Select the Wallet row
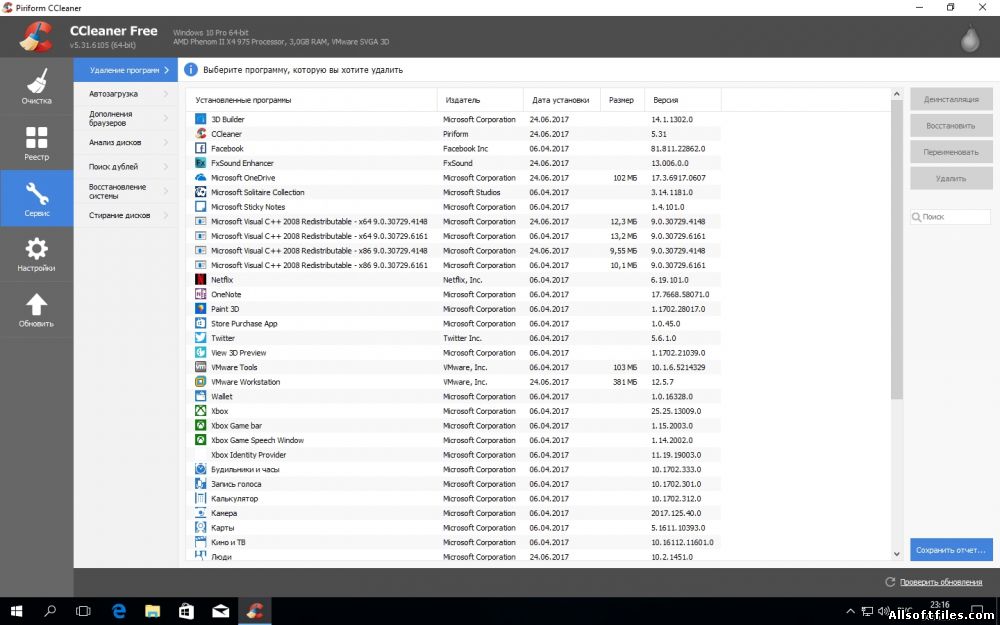Image resolution: width=1000 pixels, height=625 pixels. (x=453, y=397)
